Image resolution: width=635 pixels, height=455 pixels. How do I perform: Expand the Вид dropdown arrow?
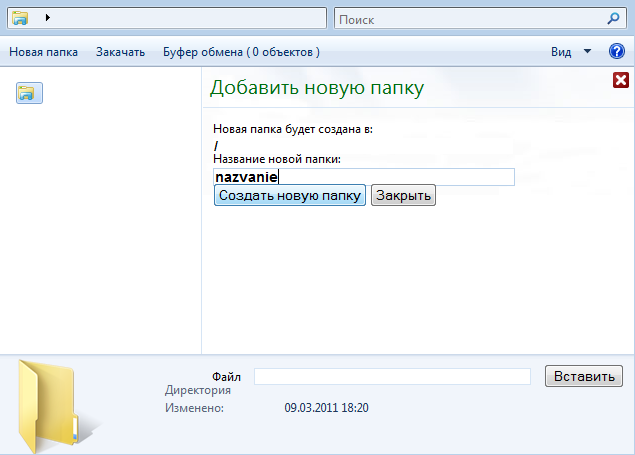point(587,51)
